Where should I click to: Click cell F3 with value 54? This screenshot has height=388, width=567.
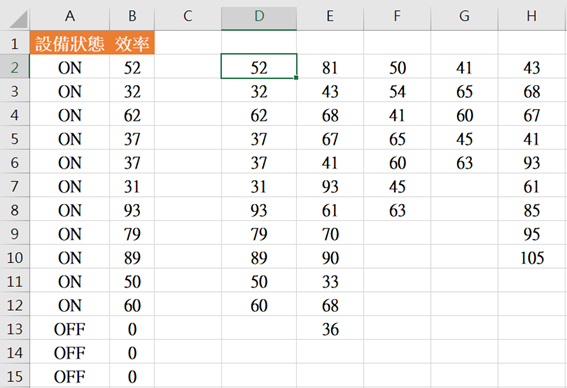tap(397, 91)
